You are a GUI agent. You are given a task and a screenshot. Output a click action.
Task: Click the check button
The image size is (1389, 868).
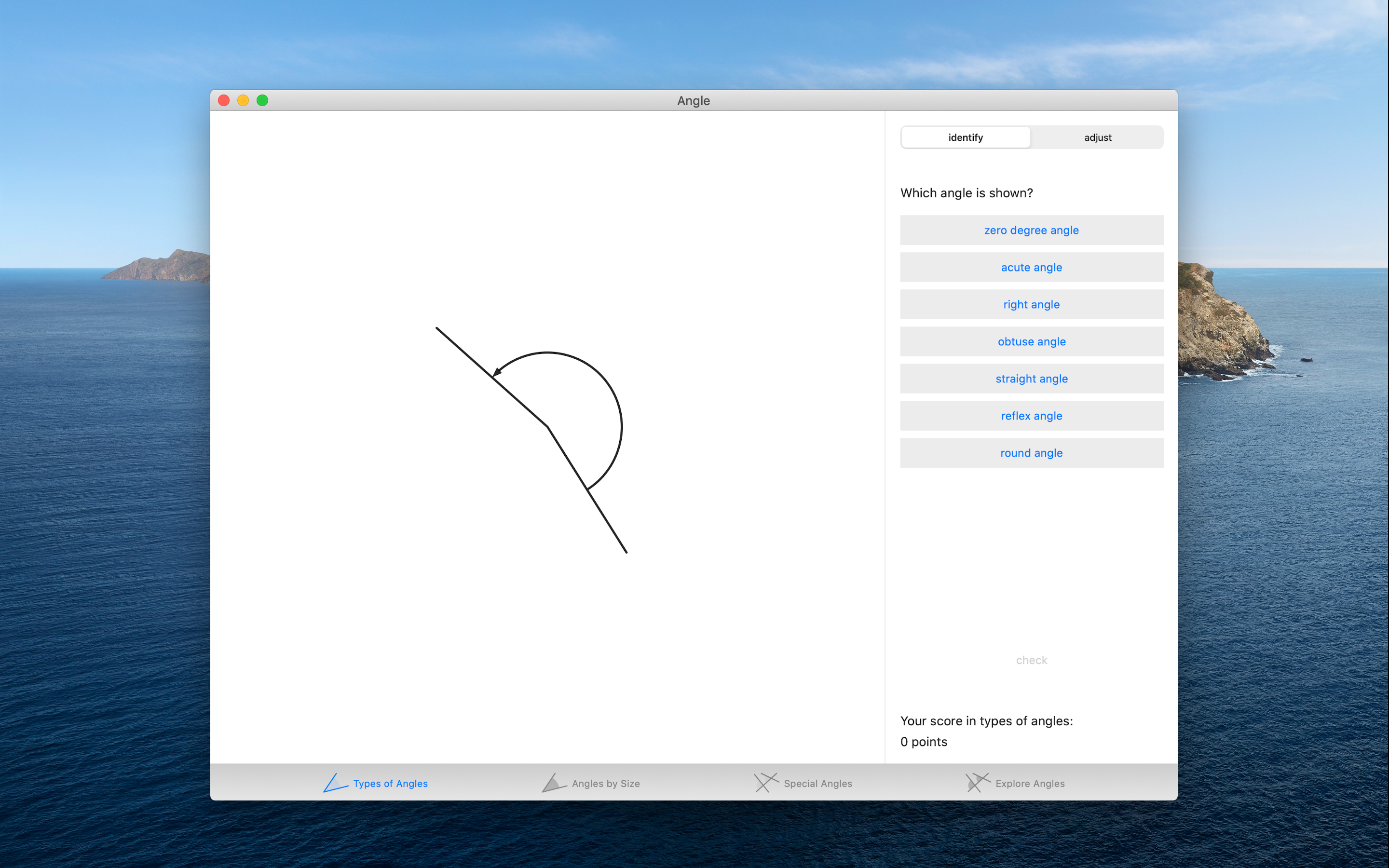pos(1032,660)
